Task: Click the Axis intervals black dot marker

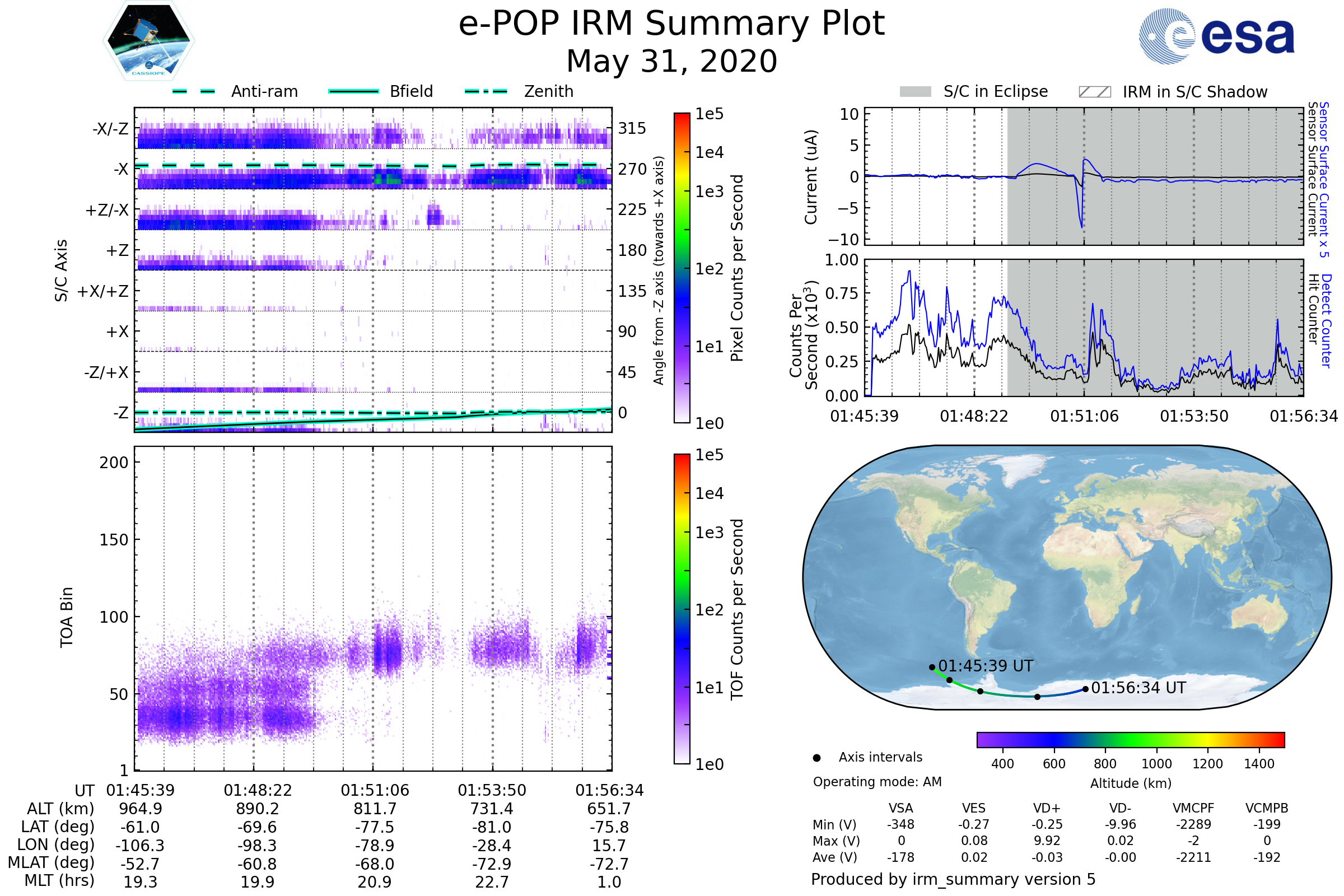Action: pos(816,758)
